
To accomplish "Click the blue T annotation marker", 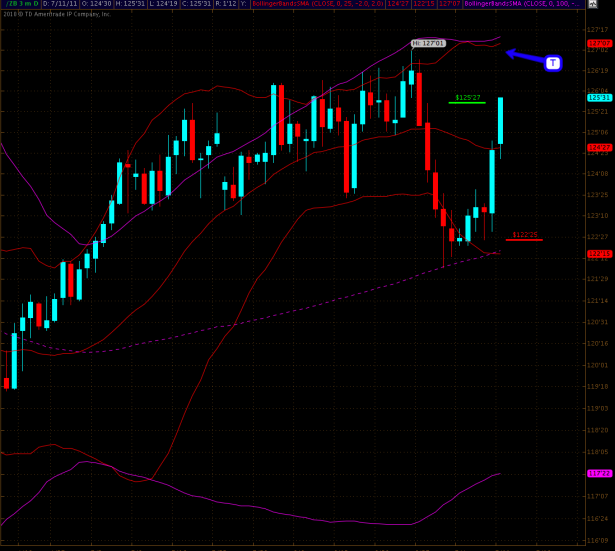I will (553, 63).
